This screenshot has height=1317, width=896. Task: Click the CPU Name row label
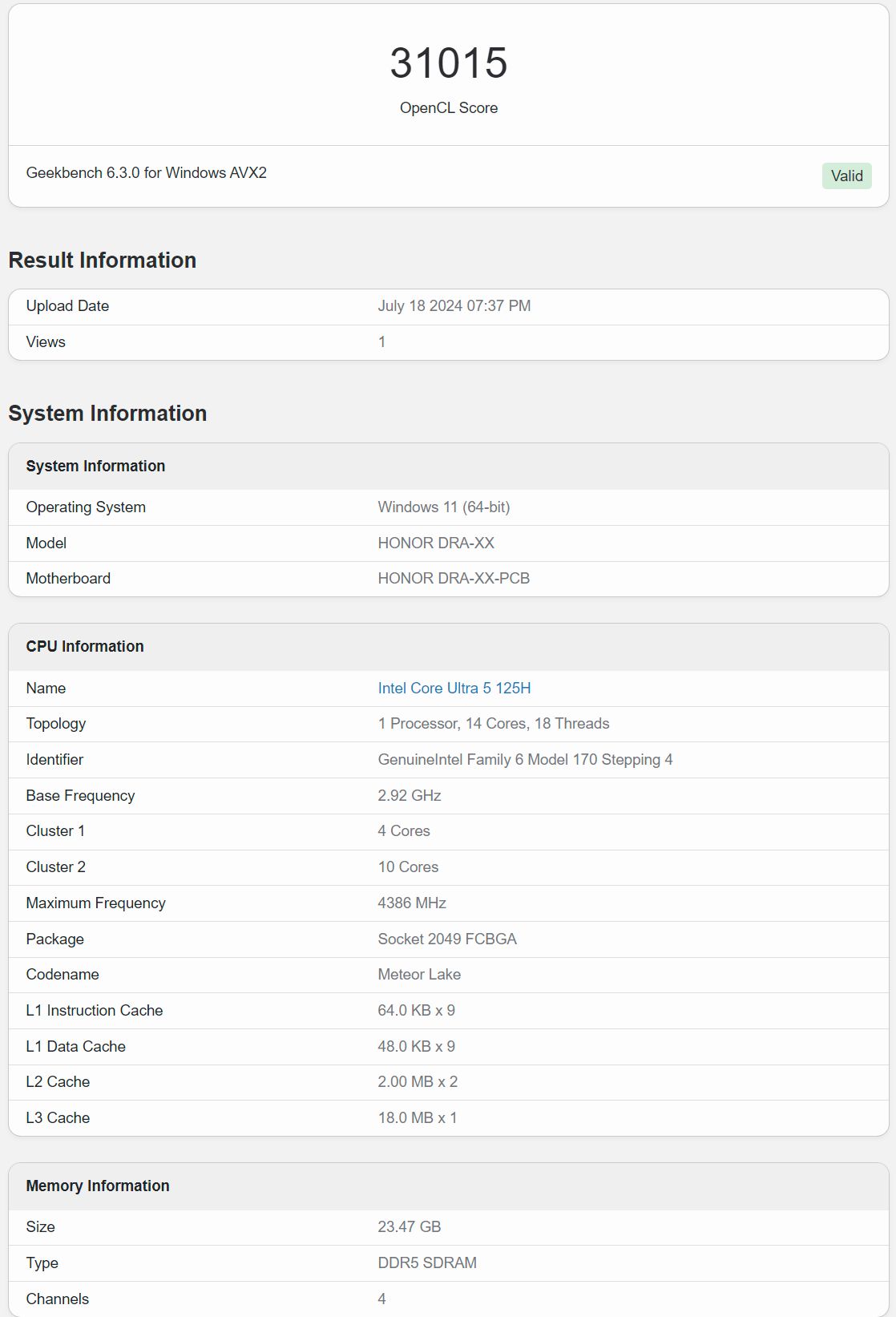[x=46, y=688]
